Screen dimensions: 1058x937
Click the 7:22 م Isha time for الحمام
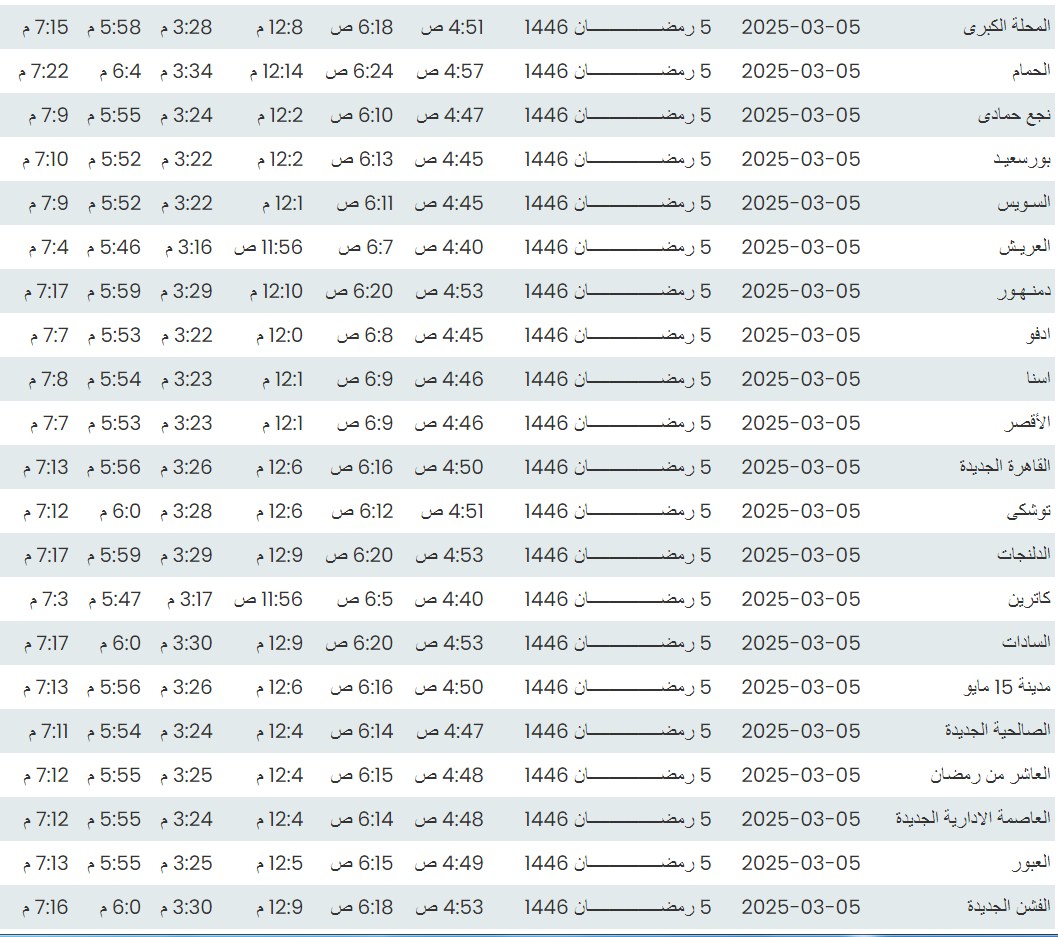pyautogui.click(x=45, y=72)
